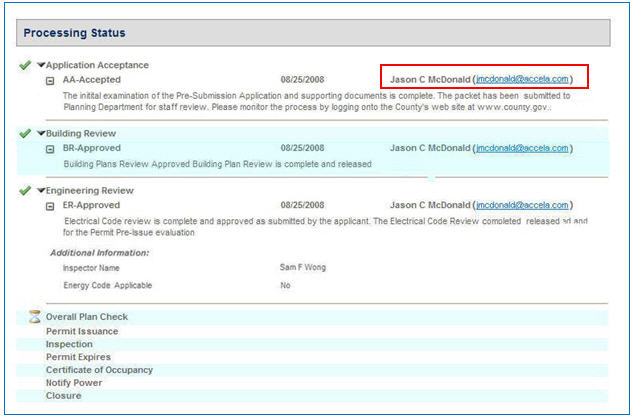This screenshot has height=418, width=635.
Task: Select the Closure step
Action: coord(63,395)
